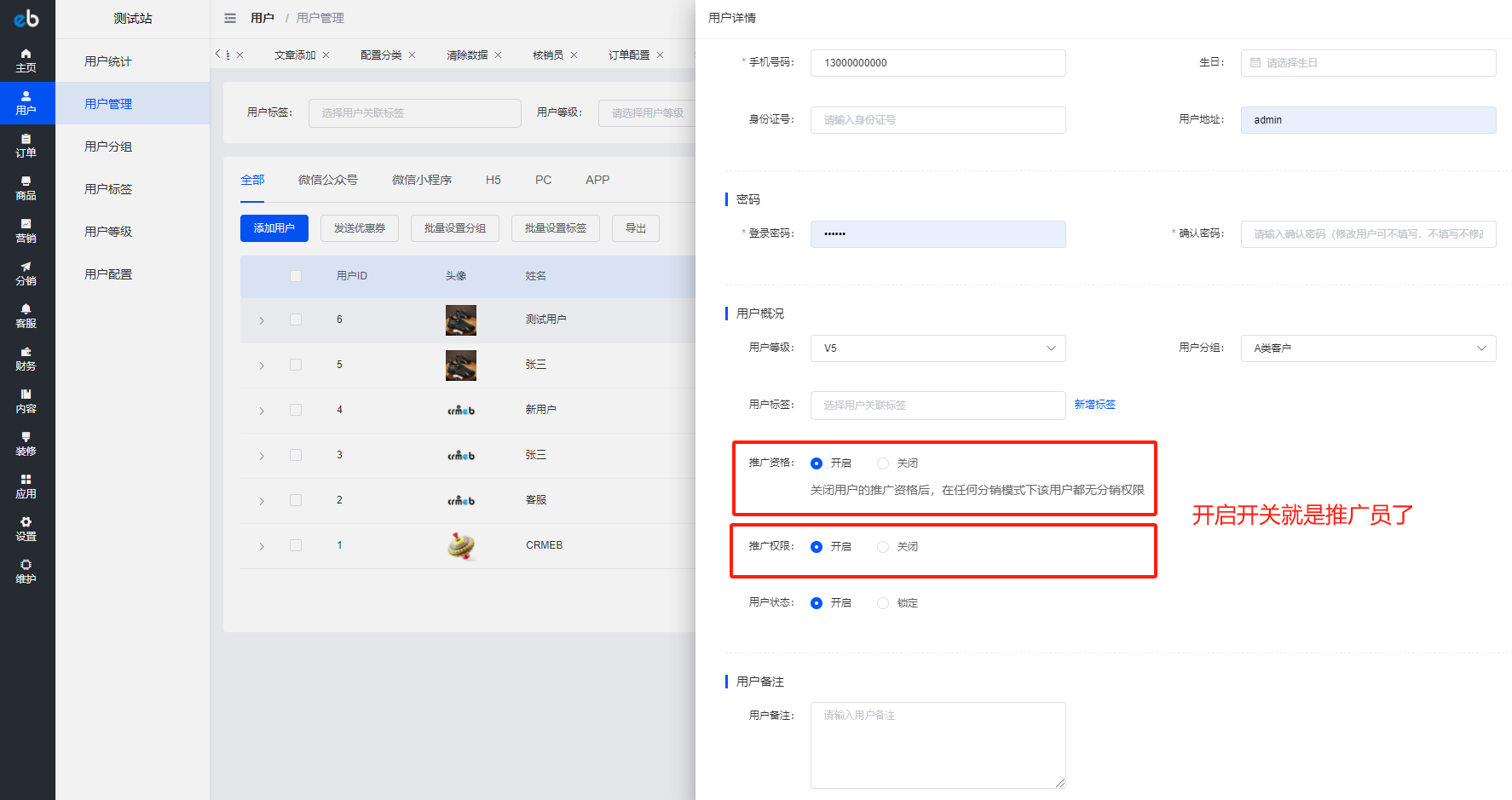The height and width of the screenshot is (800, 1512).
Task: Open the 财务 finance sidebar icon
Action: coord(26,359)
